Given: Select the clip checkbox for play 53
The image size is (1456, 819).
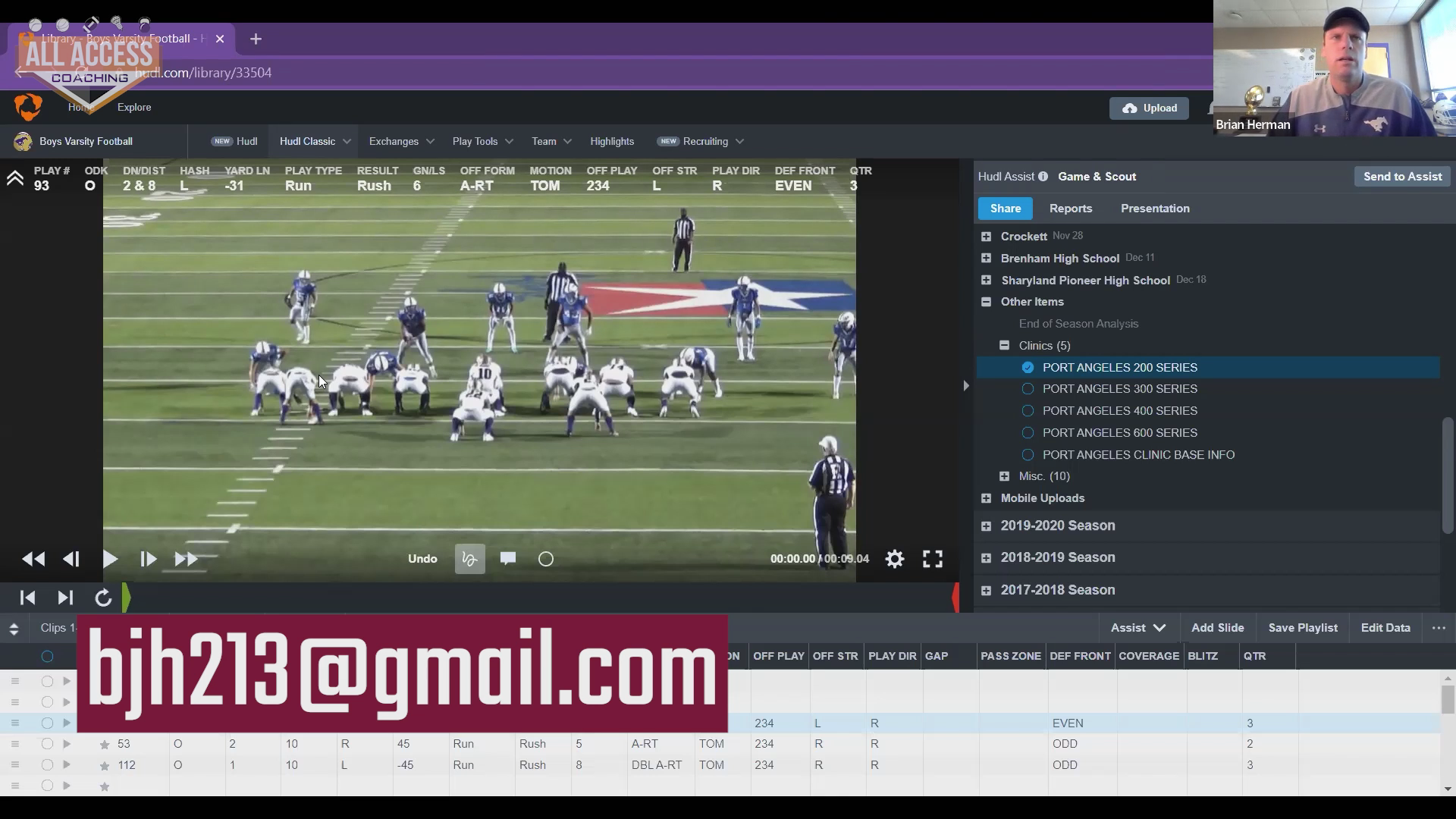Looking at the screenshot, I should (x=47, y=744).
